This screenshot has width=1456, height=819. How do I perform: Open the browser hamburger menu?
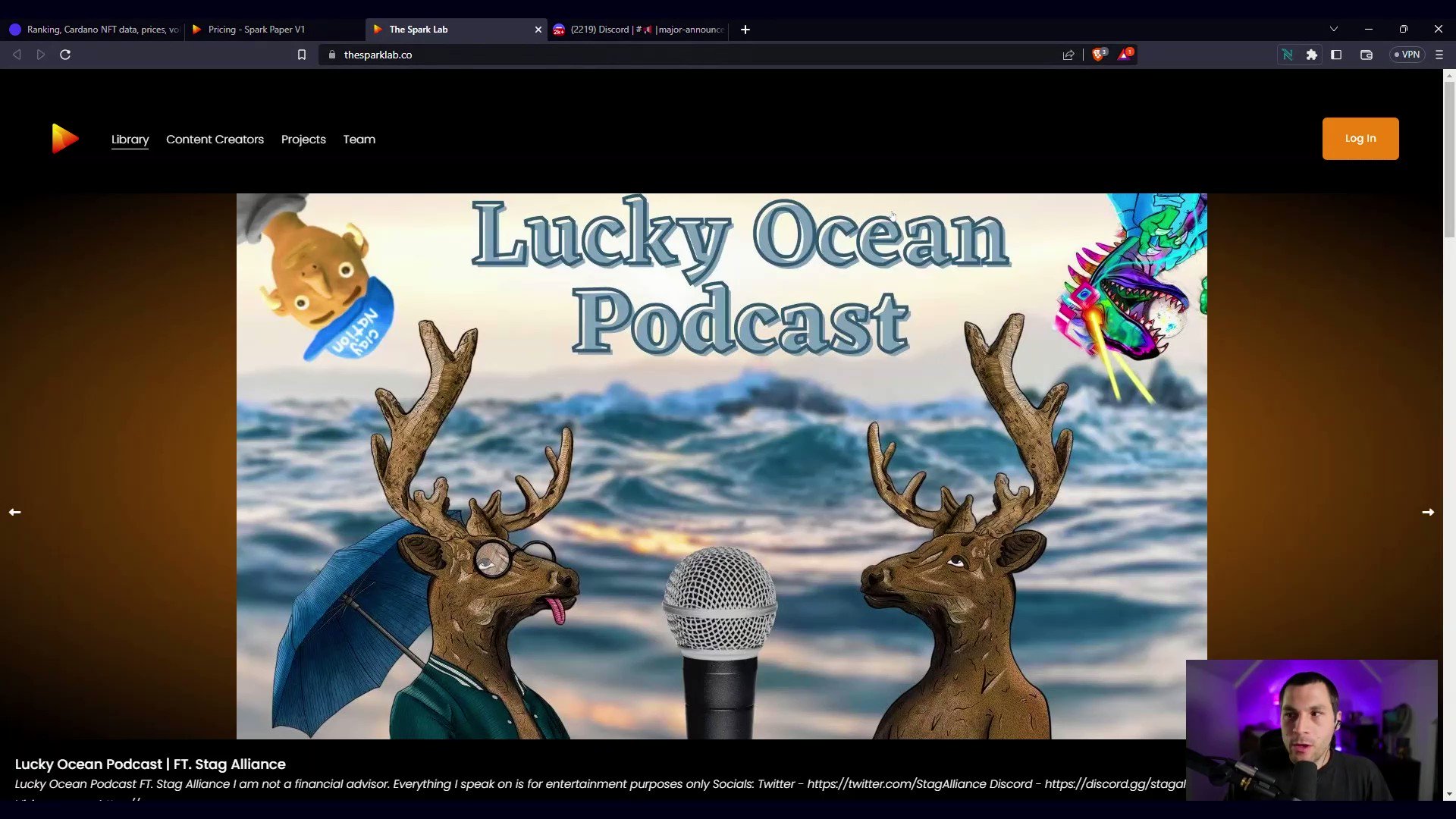pyautogui.click(x=1439, y=55)
